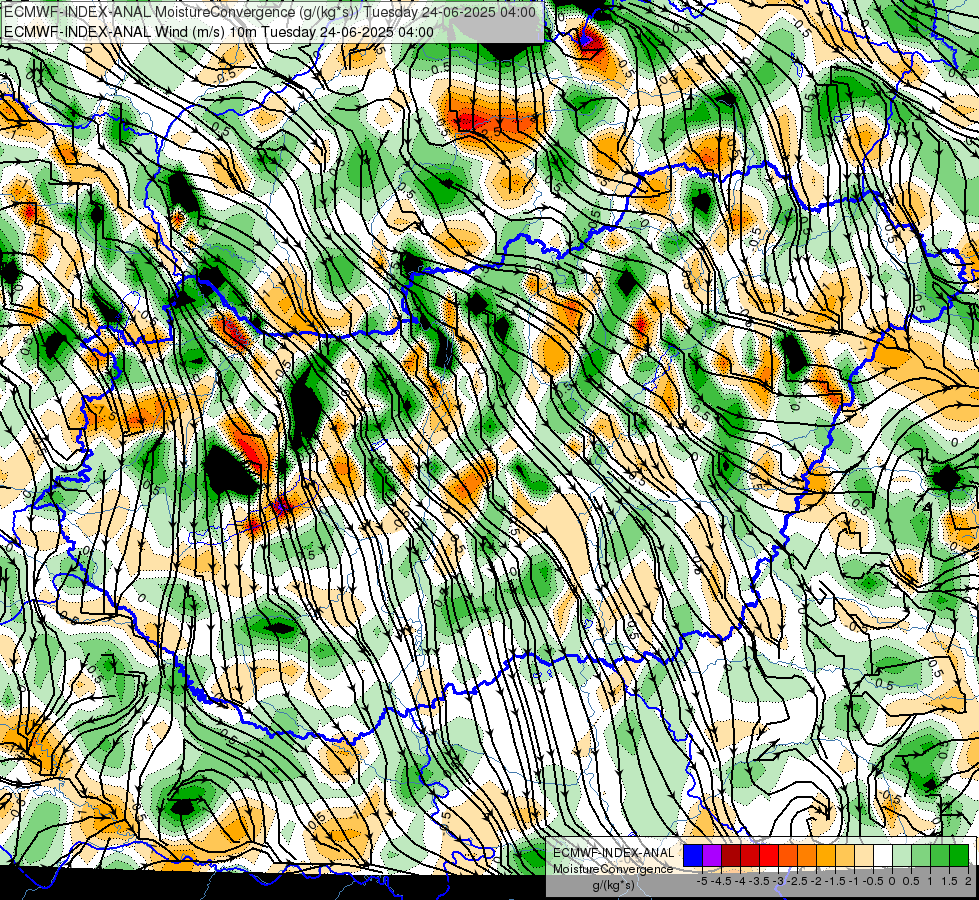979x900 pixels.
Task: Select the white legend swatch
Action: coord(883,855)
